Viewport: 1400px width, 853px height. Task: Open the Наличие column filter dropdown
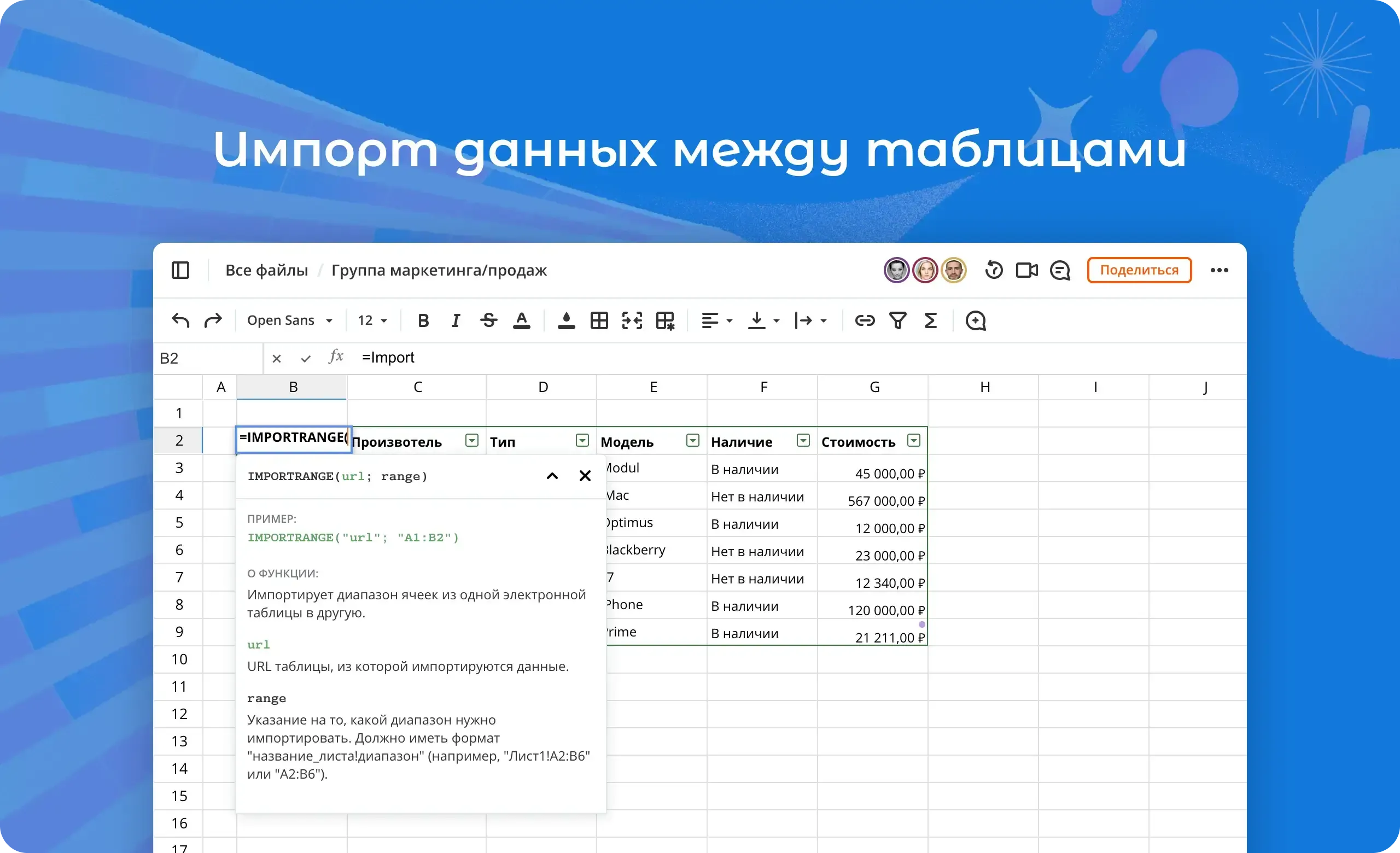(803, 441)
